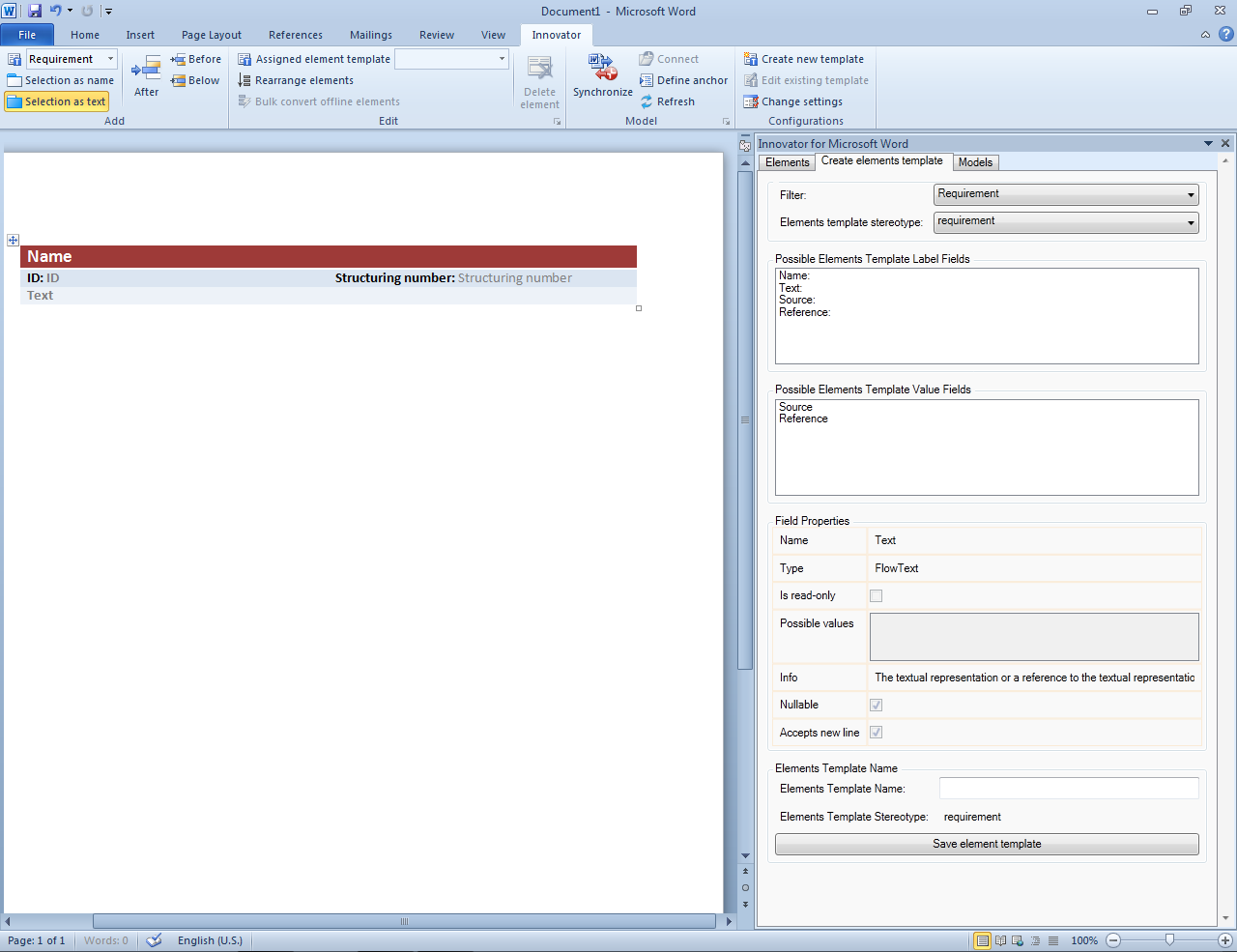Image resolution: width=1237 pixels, height=952 pixels.
Task: Toggle Accepts new line checkbox
Action: point(876,733)
